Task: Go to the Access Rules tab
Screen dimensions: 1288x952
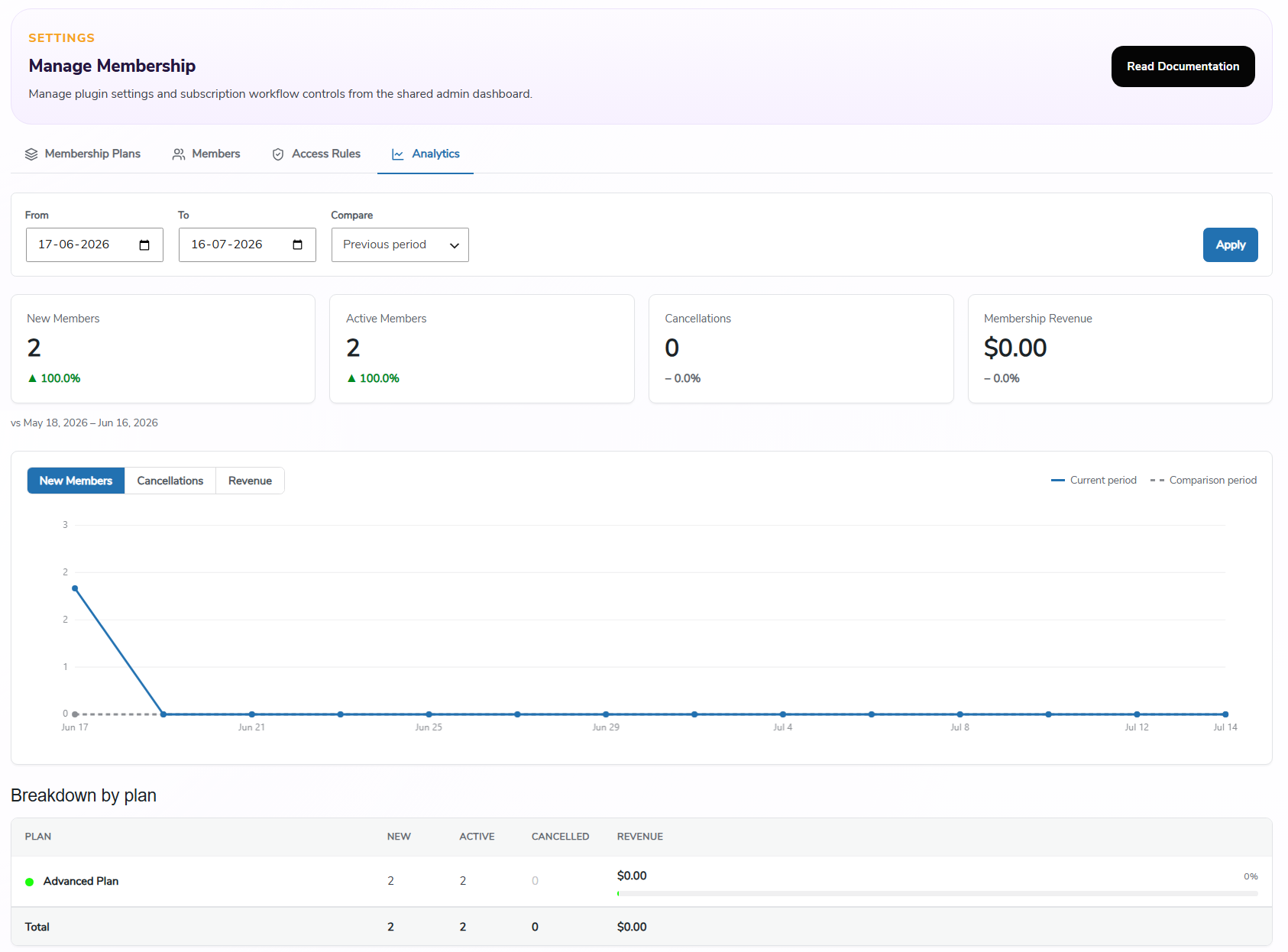Action: click(316, 154)
